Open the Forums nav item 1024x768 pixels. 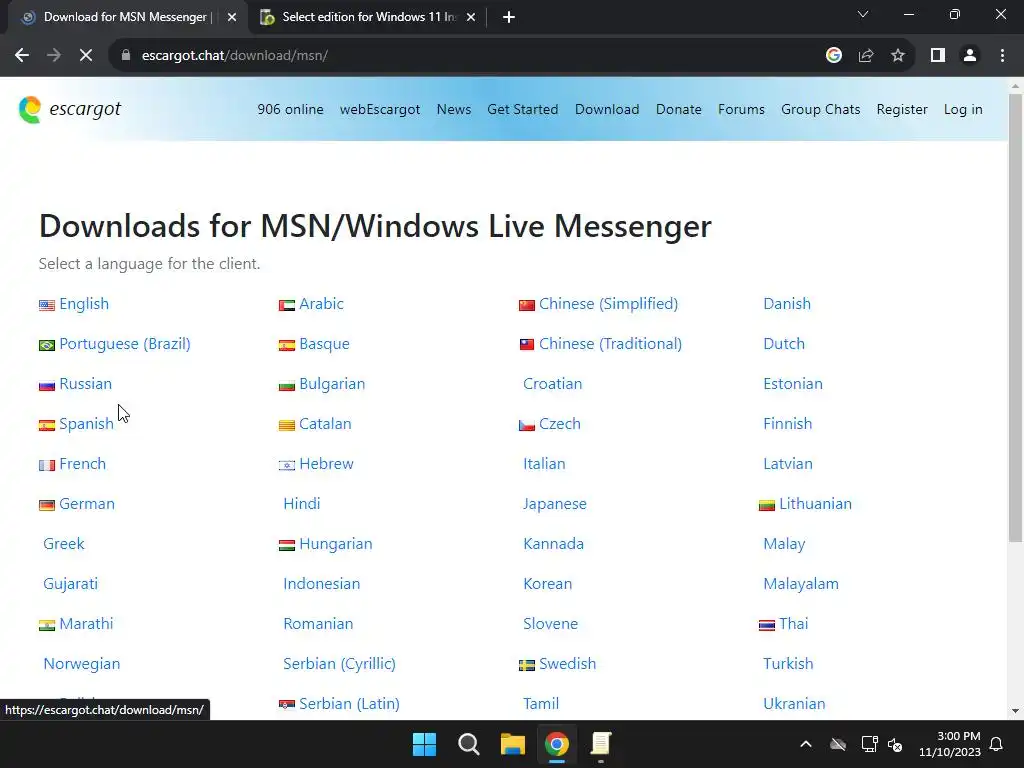[741, 110]
